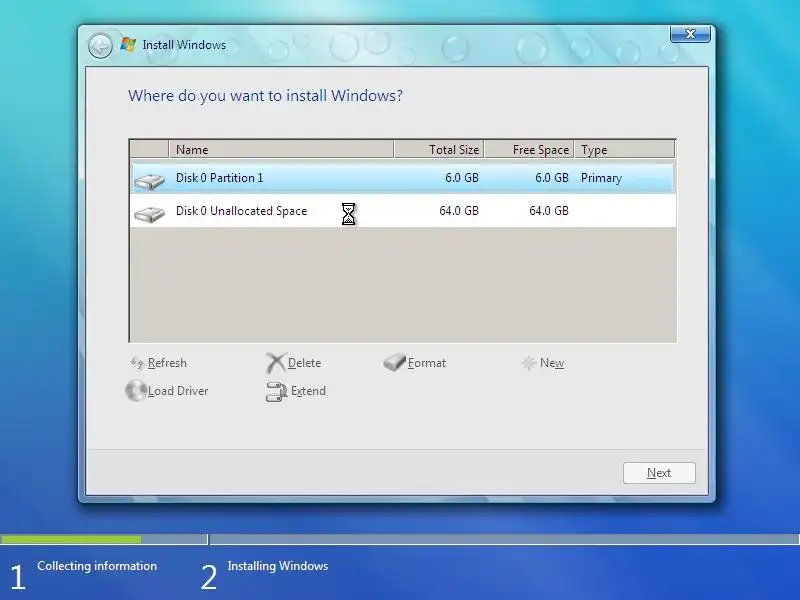This screenshot has height=600, width=800.
Task: Click the Primary type cell
Action: (x=601, y=178)
